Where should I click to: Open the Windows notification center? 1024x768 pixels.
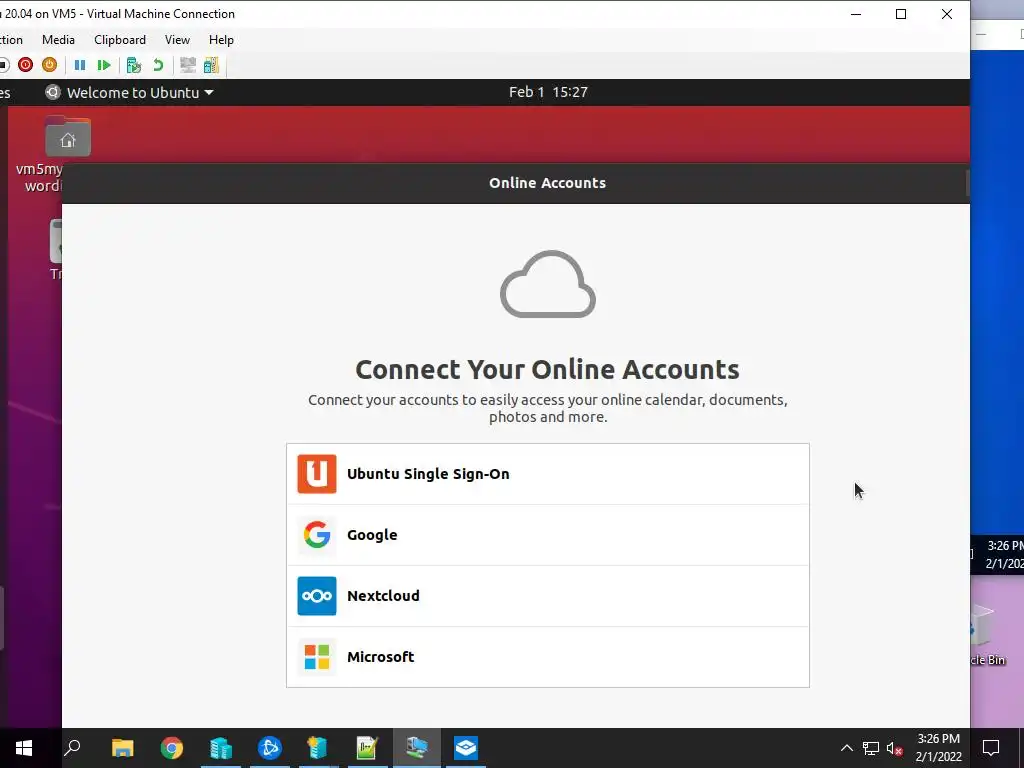(991, 748)
